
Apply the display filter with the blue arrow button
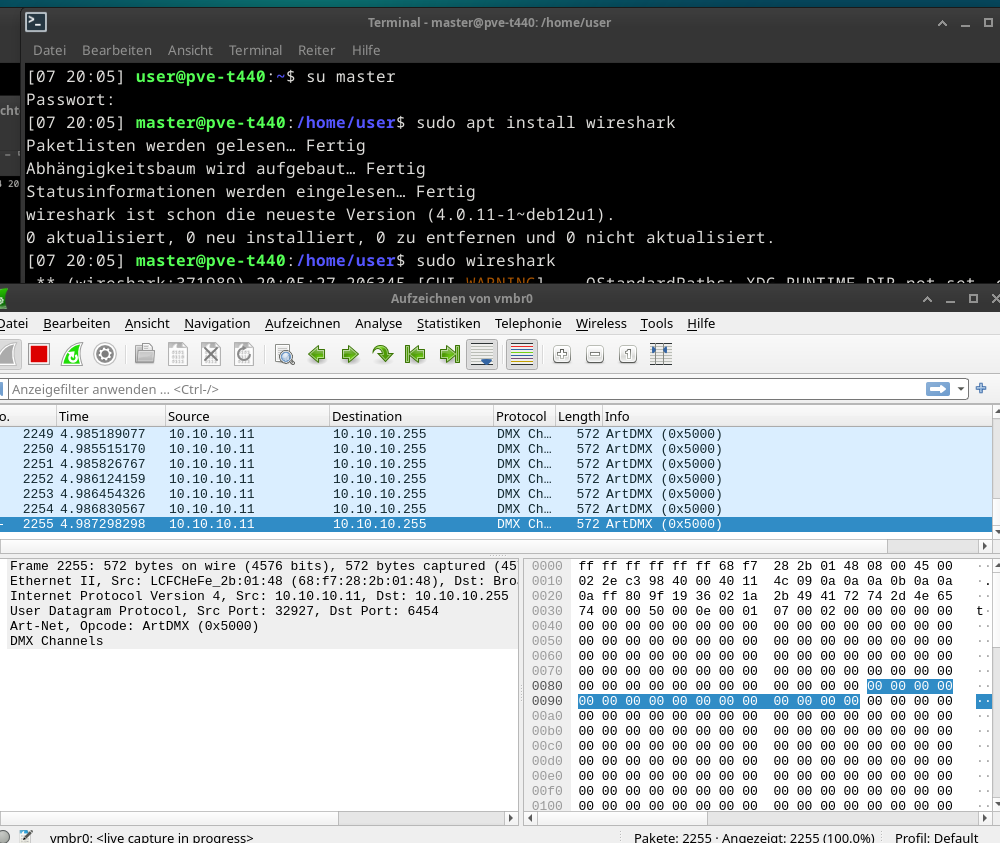click(x=937, y=389)
